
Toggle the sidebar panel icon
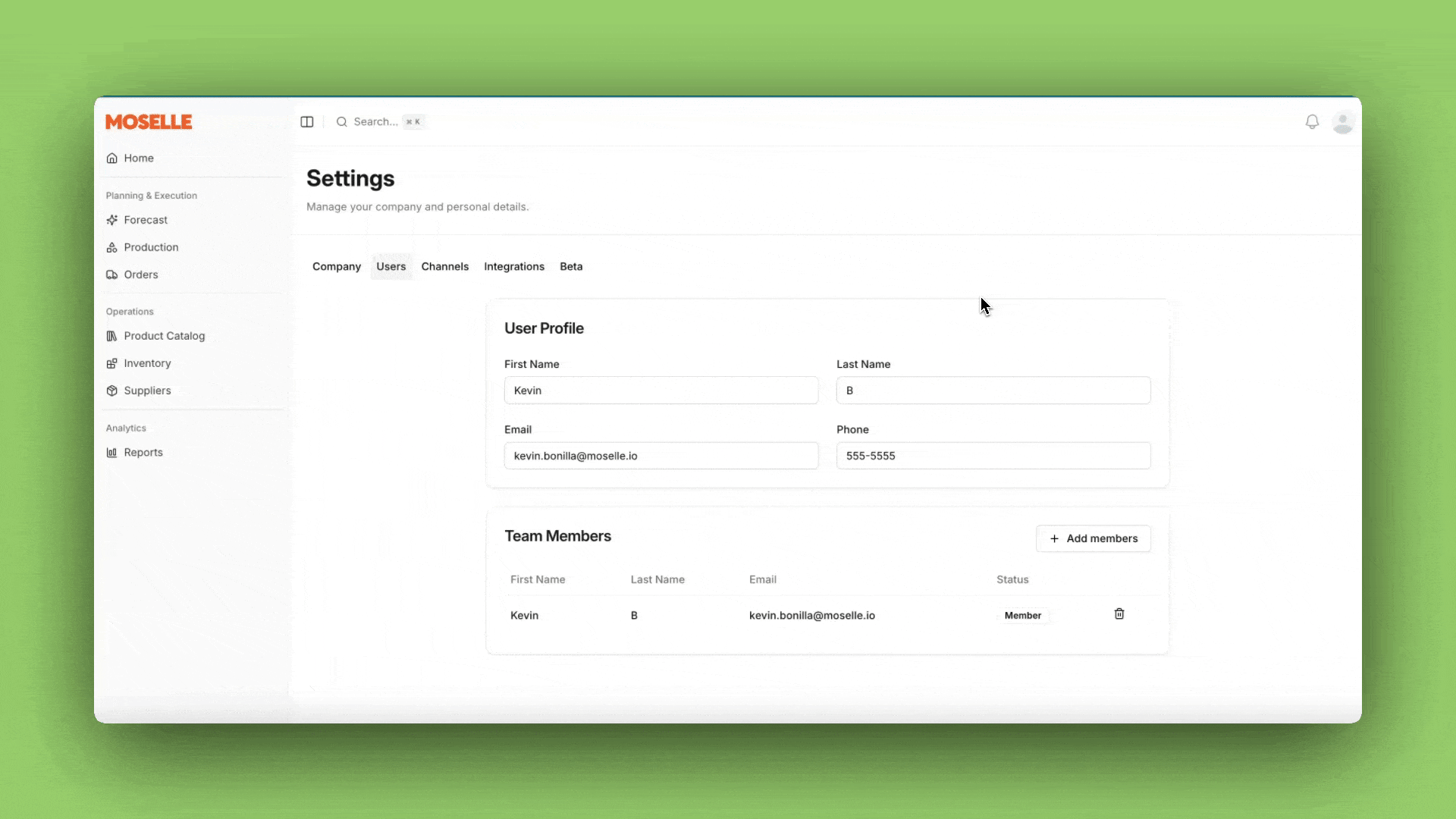point(306,122)
